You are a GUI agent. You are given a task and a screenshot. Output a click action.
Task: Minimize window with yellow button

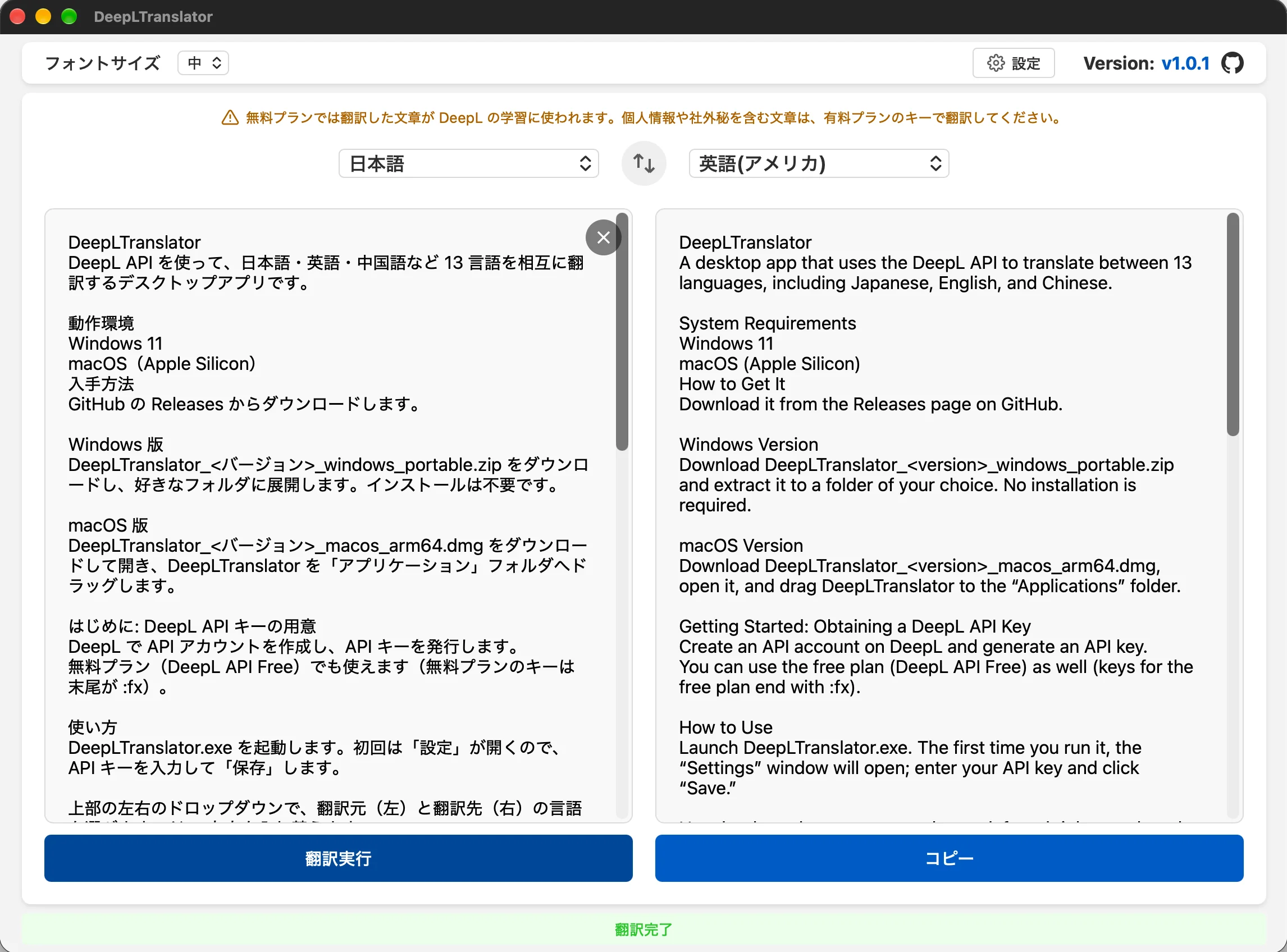click(43, 17)
